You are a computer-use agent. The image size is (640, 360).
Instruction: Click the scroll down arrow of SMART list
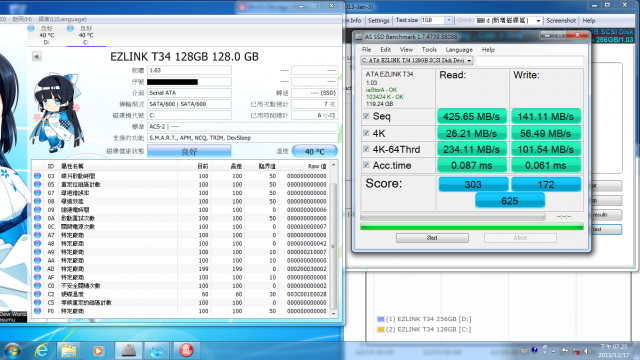pyautogui.click(x=333, y=313)
